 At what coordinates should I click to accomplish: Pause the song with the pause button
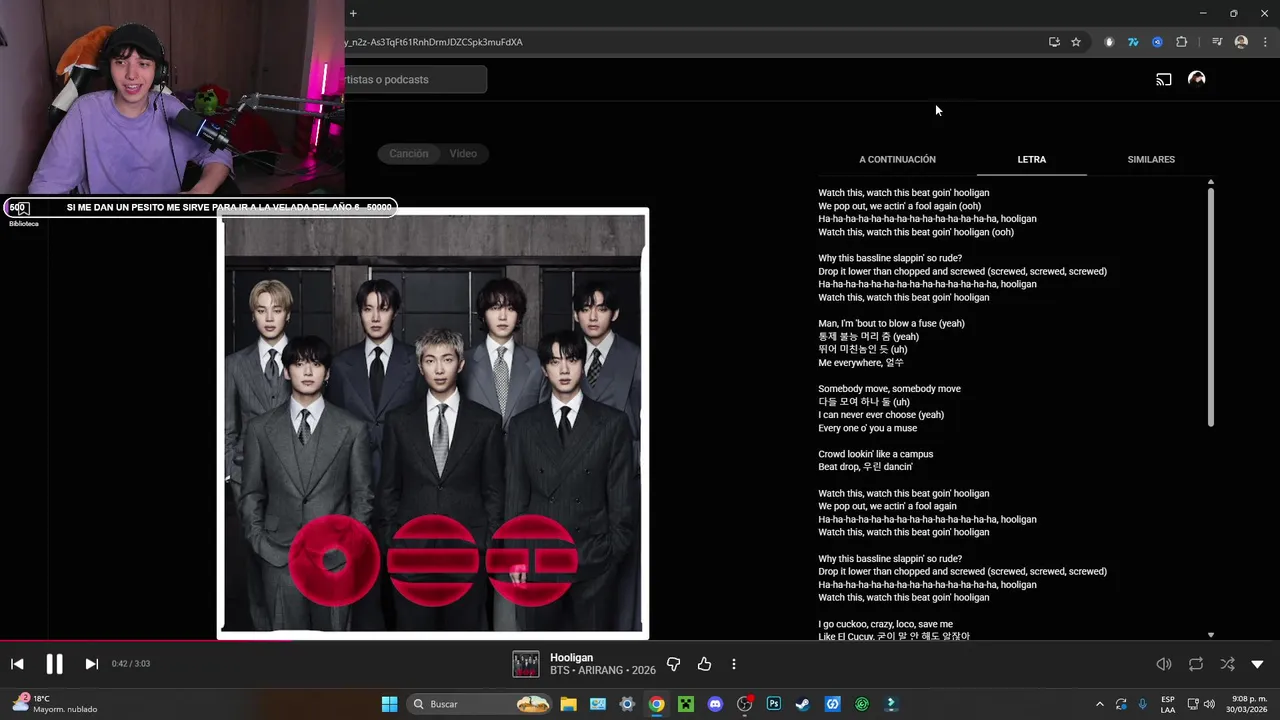point(54,664)
